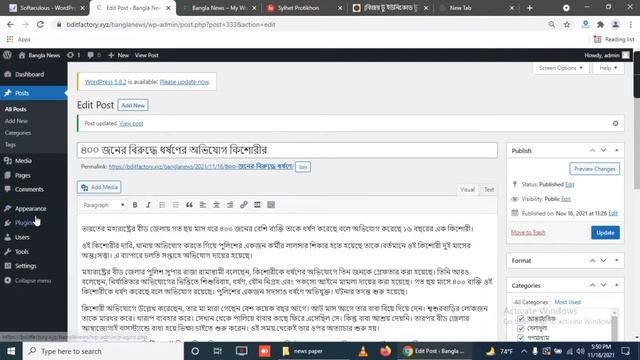Screen dimensions: 640x360
Task: Expand the Screen Options panel
Action: click(x=561, y=68)
